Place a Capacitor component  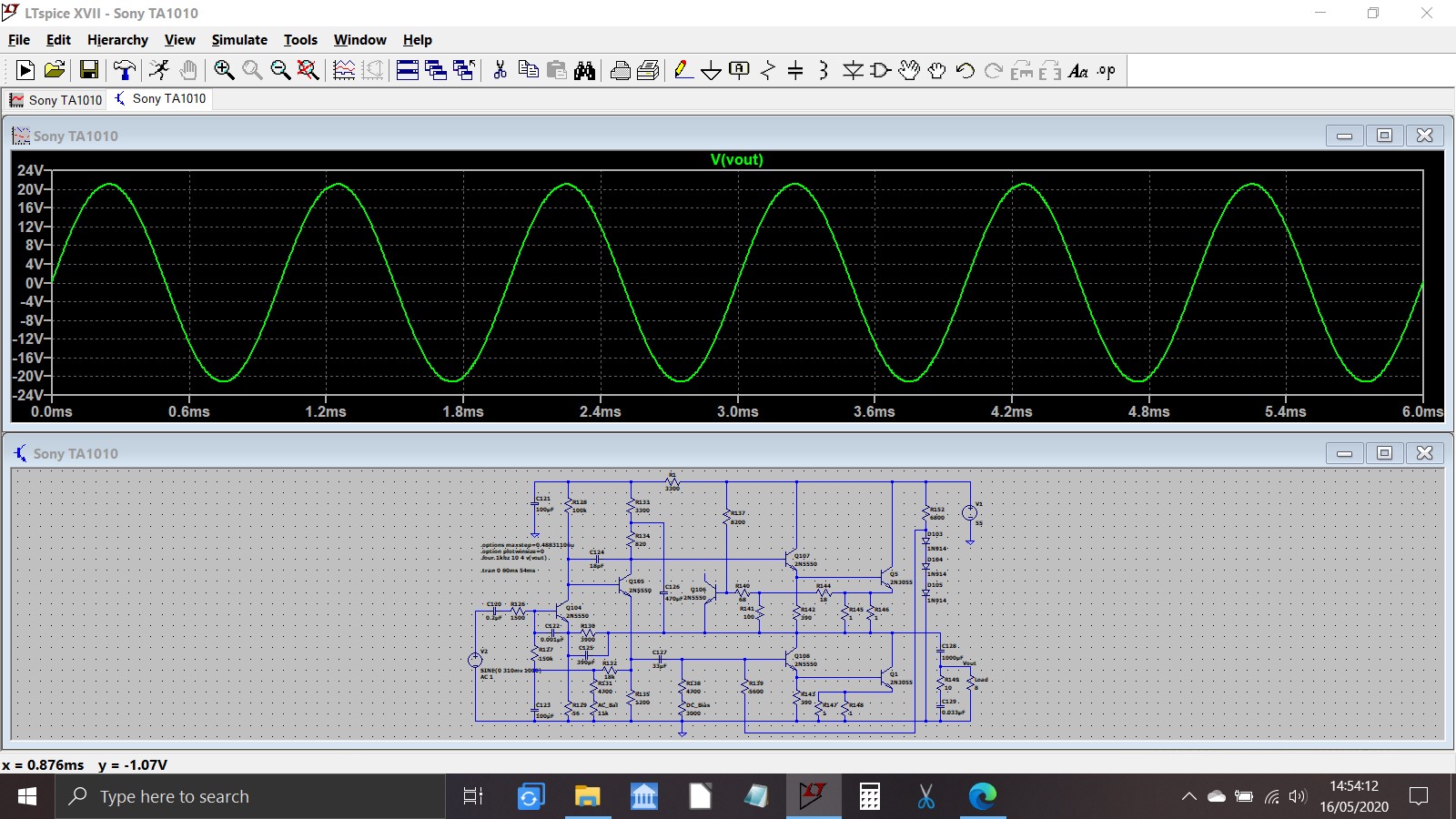(x=795, y=70)
